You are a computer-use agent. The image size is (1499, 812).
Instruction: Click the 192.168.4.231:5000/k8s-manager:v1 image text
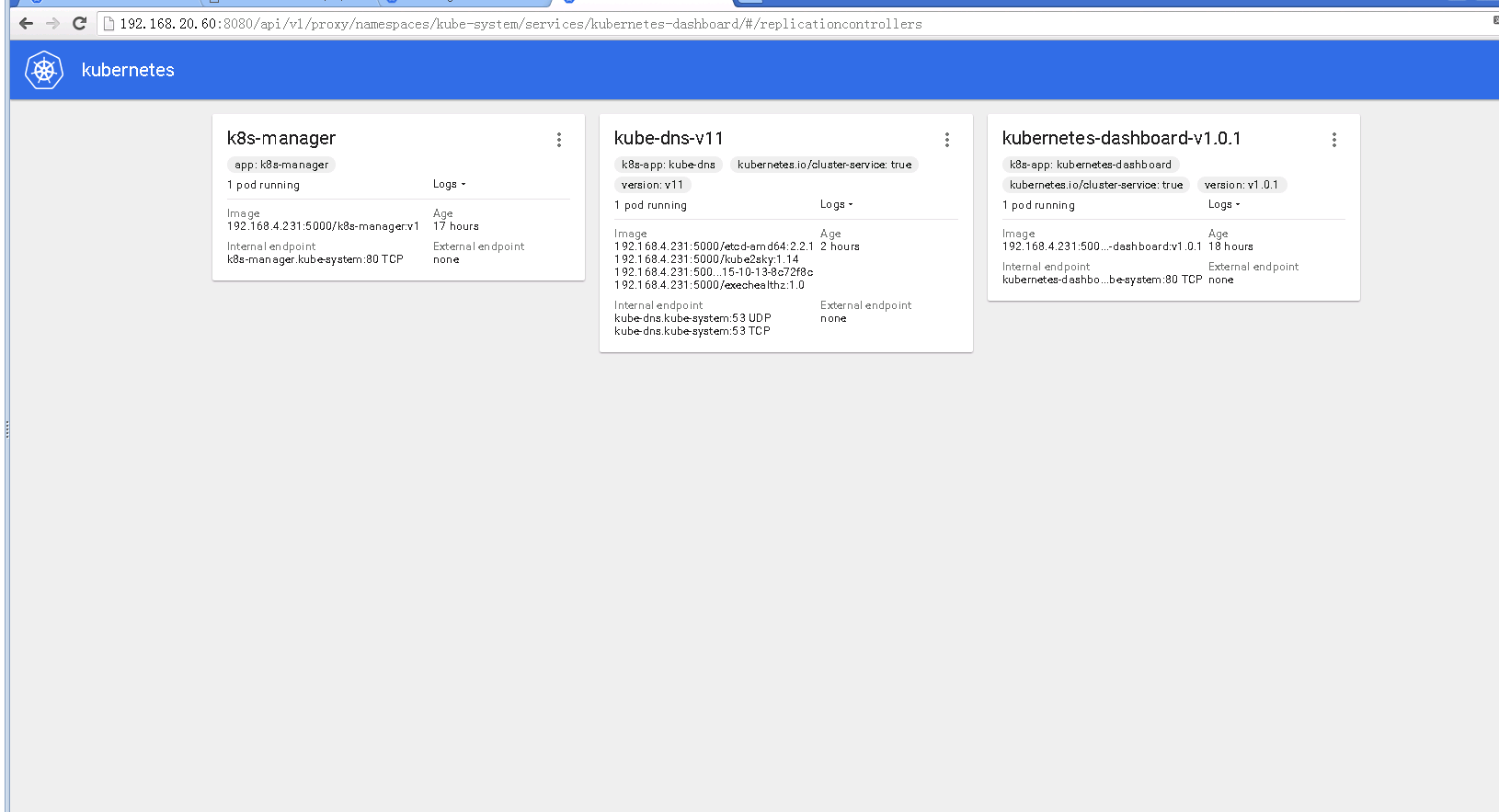coord(323,226)
